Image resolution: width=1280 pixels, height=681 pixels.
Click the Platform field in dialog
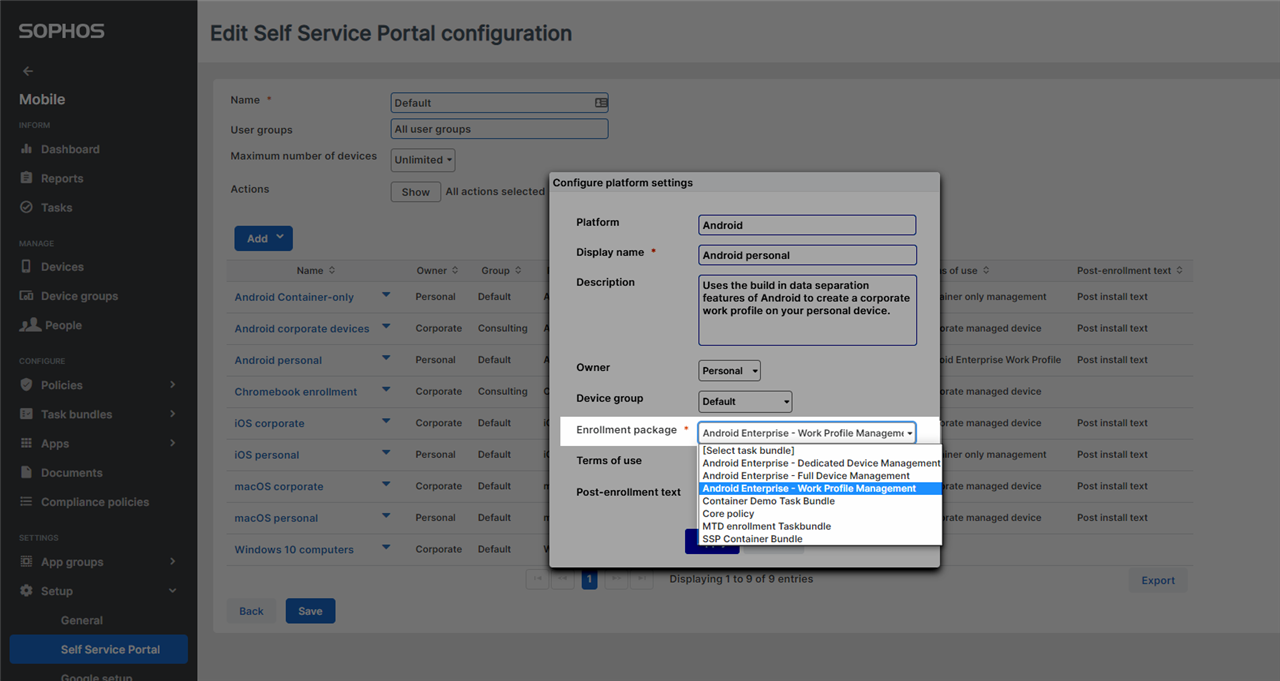coord(807,225)
